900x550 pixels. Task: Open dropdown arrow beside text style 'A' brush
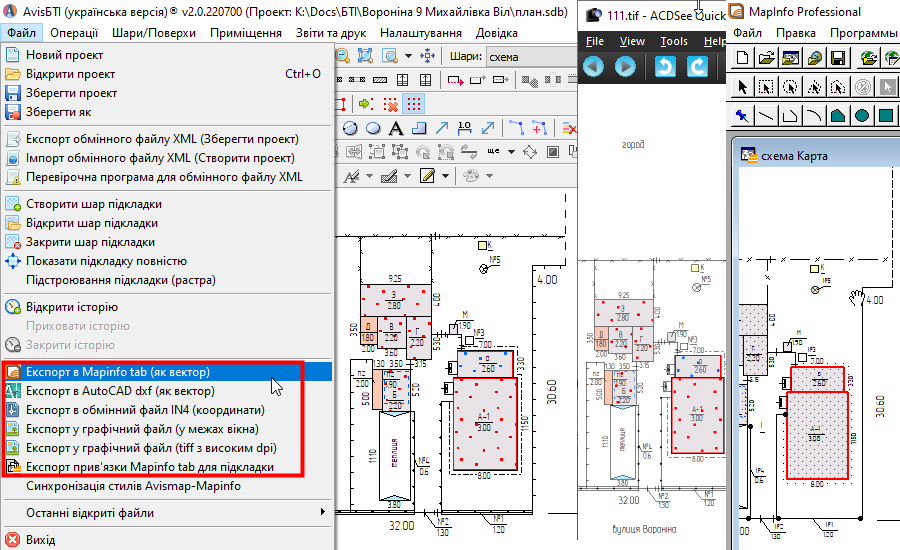(x=370, y=176)
